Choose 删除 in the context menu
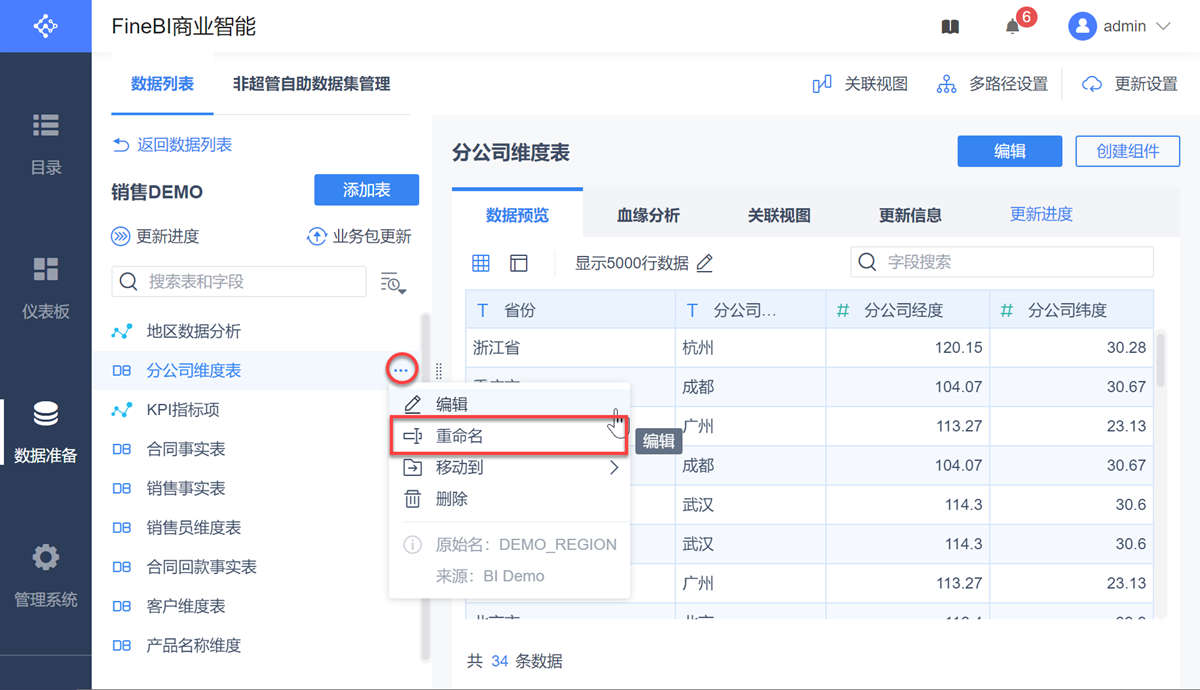This screenshot has width=1200, height=690. [452, 498]
